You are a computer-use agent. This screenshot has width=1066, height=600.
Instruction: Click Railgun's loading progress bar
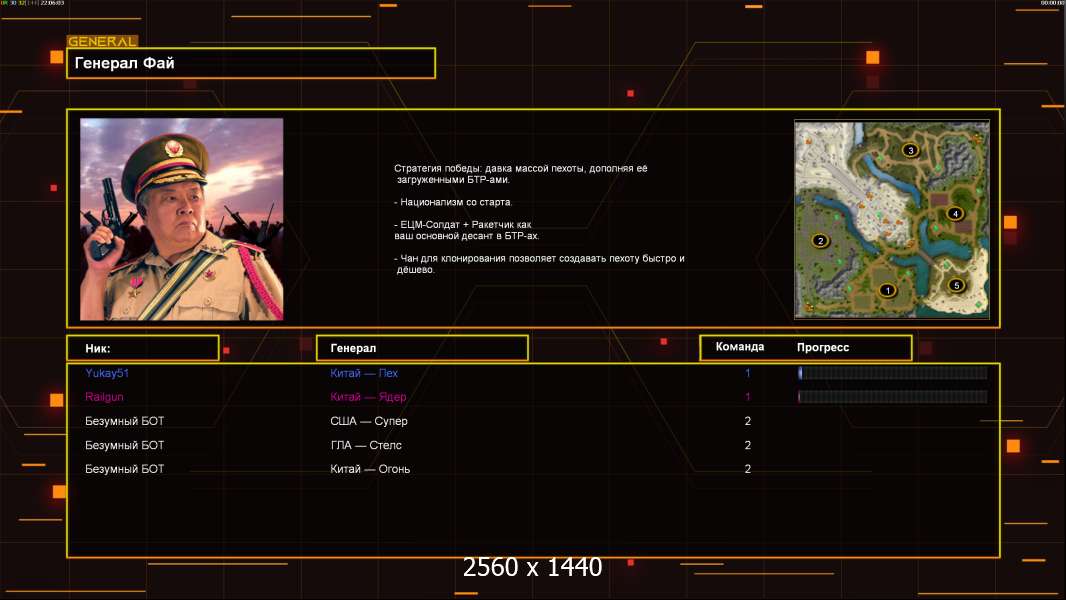coord(893,397)
